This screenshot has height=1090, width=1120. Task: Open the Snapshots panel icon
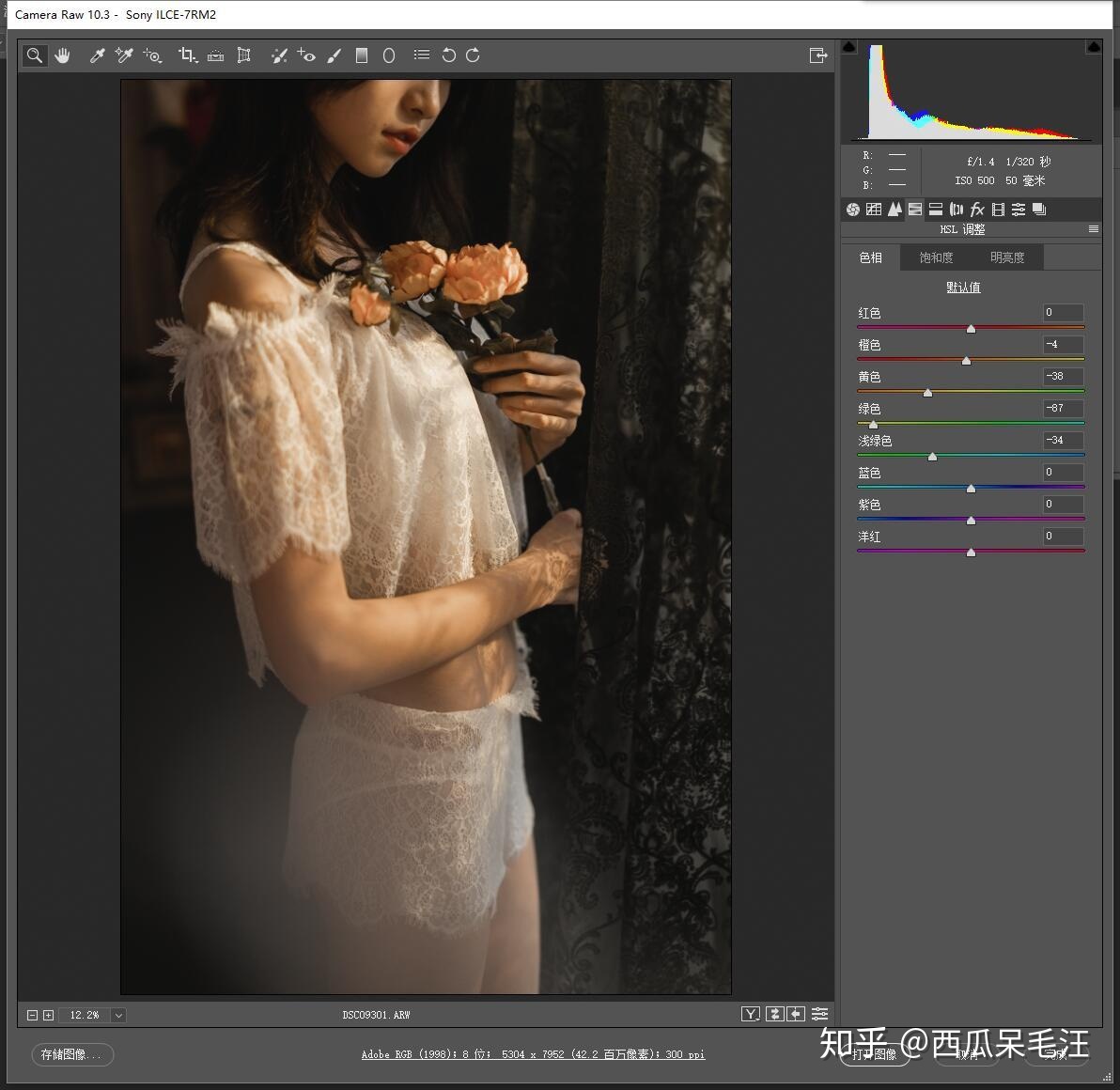coord(1039,210)
